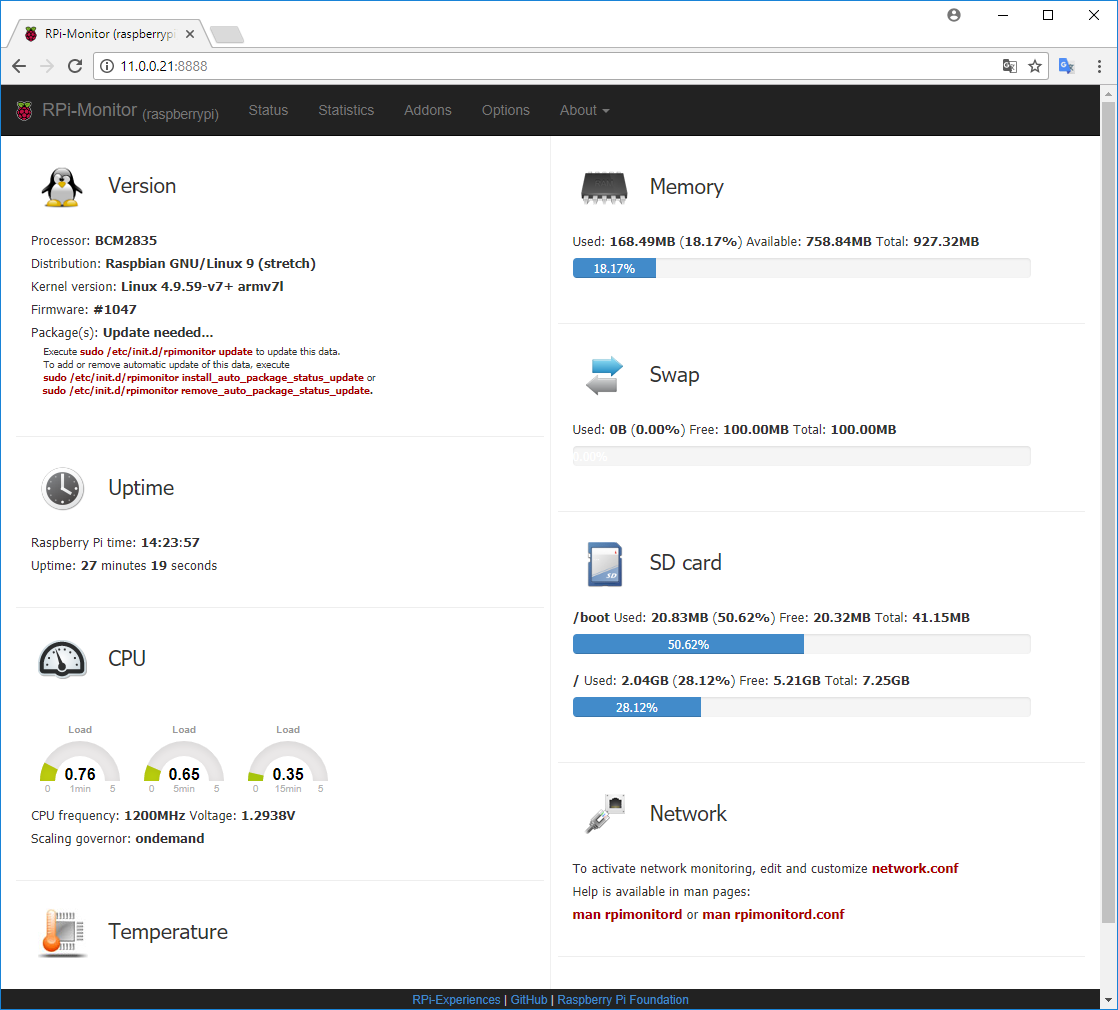Click the SD card icon
1118x1010 pixels.
coord(605,564)
